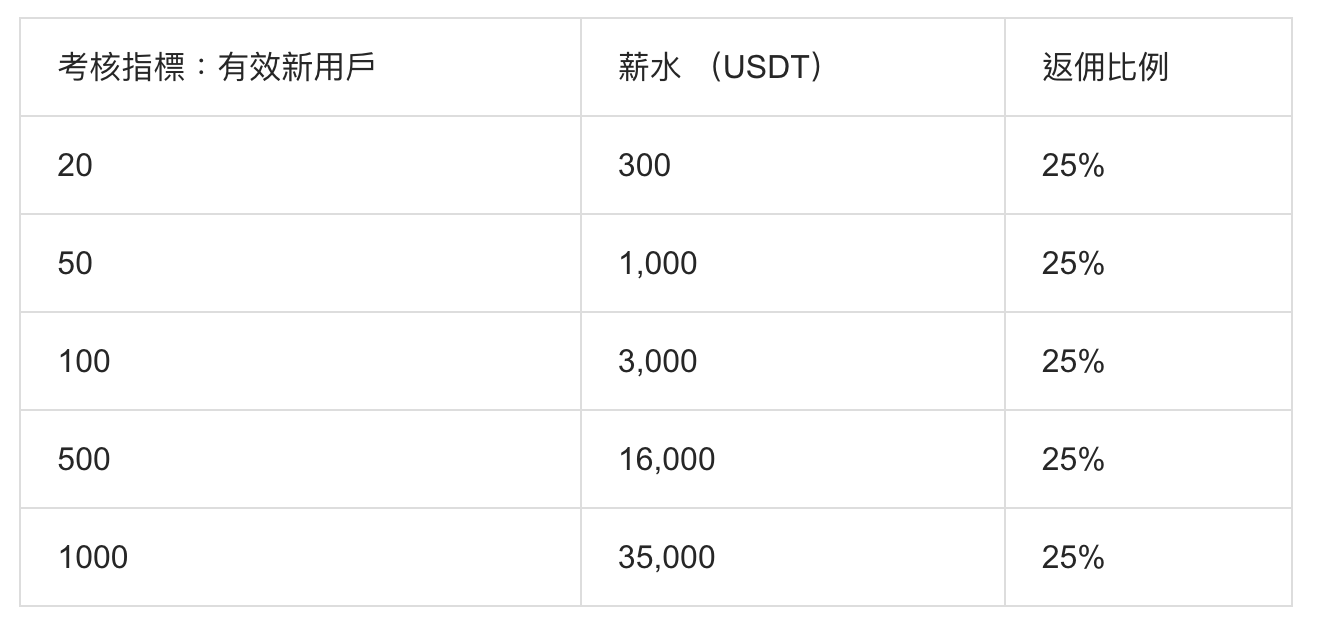Click the 25% cell in the 50-user row
The image size is (1324, 620).
tap(1148, 263)
